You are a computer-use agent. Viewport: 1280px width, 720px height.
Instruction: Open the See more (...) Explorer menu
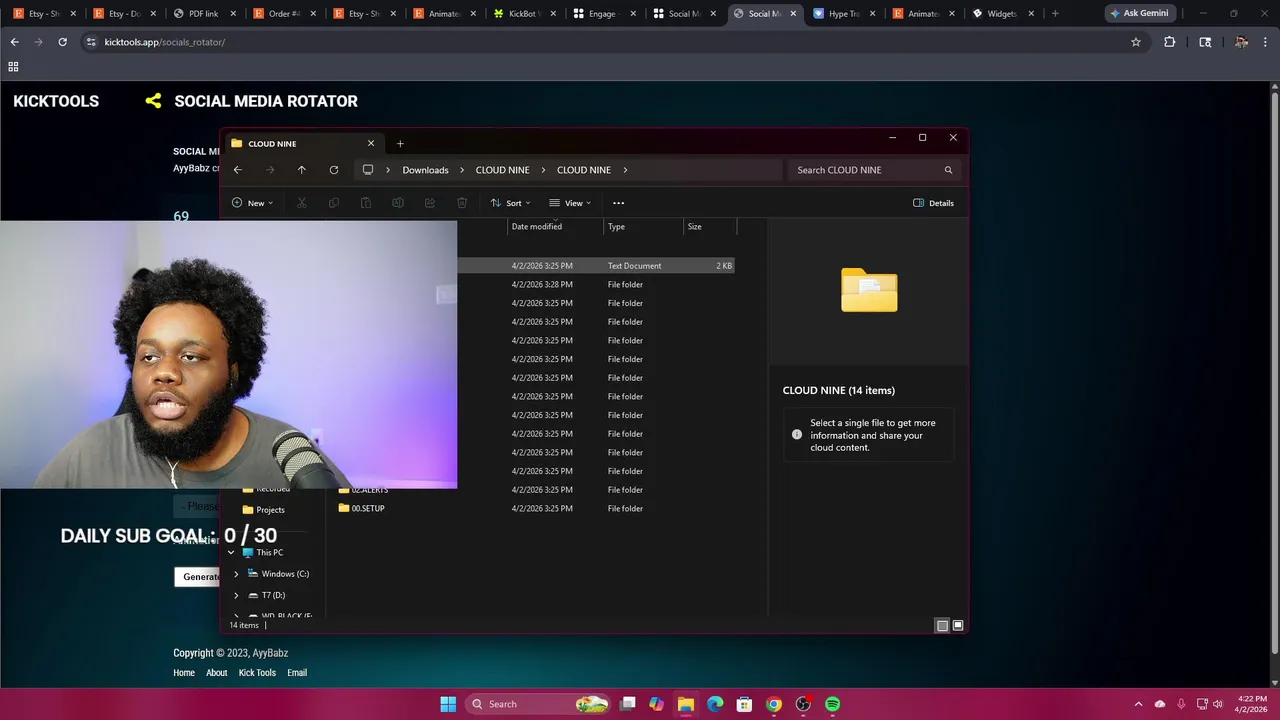pos(618,203)
